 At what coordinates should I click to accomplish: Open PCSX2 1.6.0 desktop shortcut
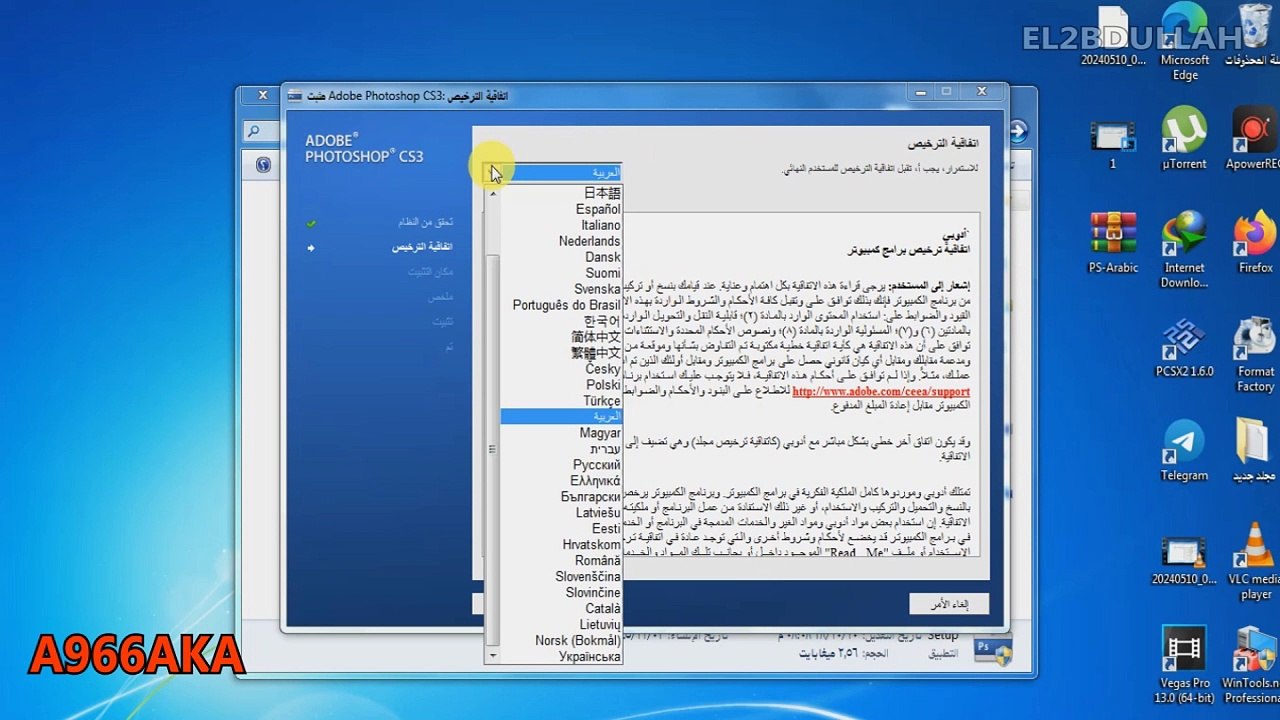pyautogui.click(x=1185, y=347)
